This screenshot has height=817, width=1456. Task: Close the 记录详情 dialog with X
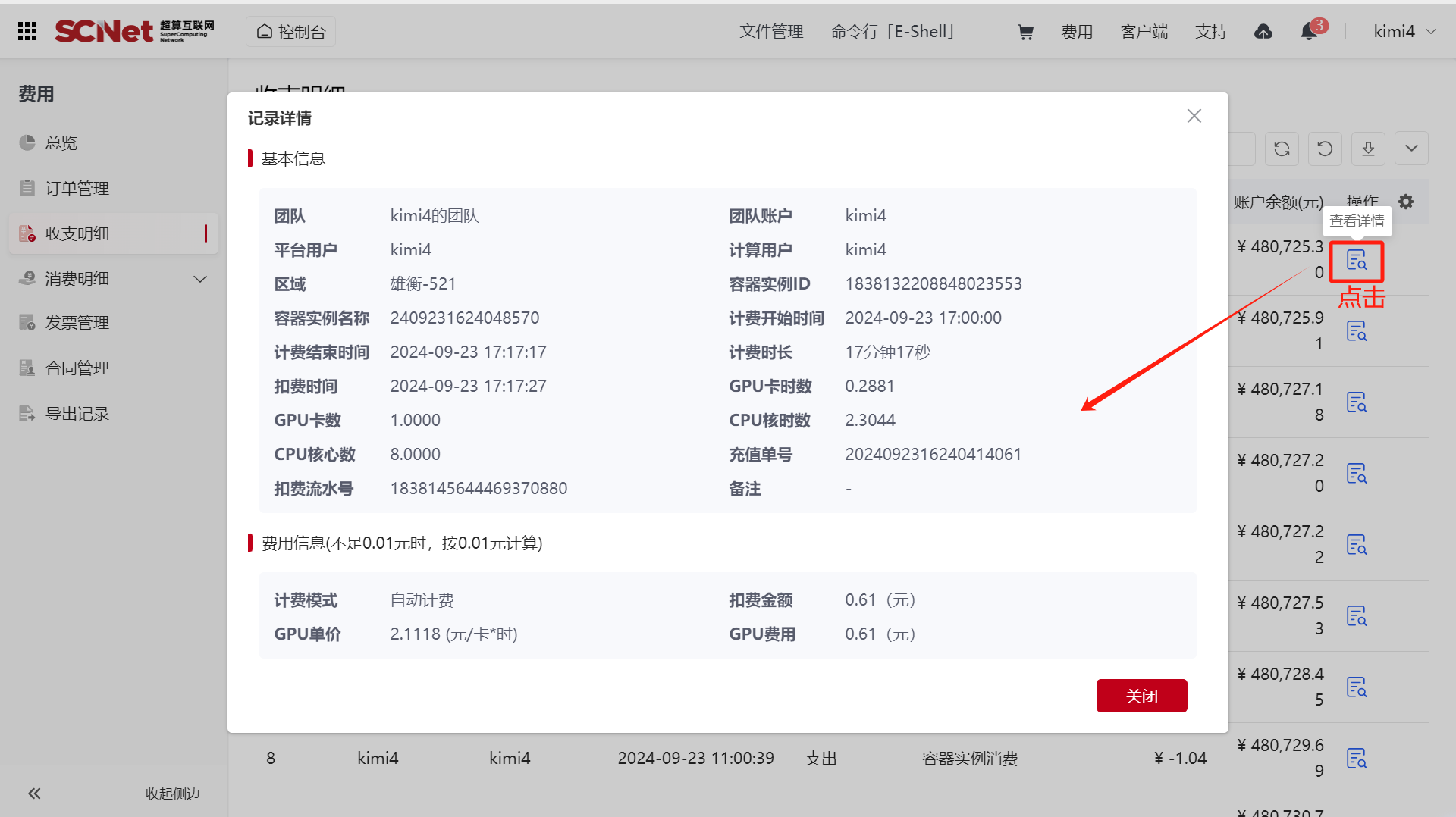(1194, 116)
